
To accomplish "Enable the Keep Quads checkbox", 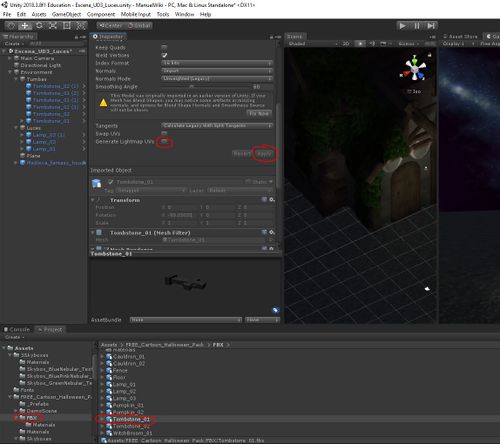I will (x=164, y=47).
